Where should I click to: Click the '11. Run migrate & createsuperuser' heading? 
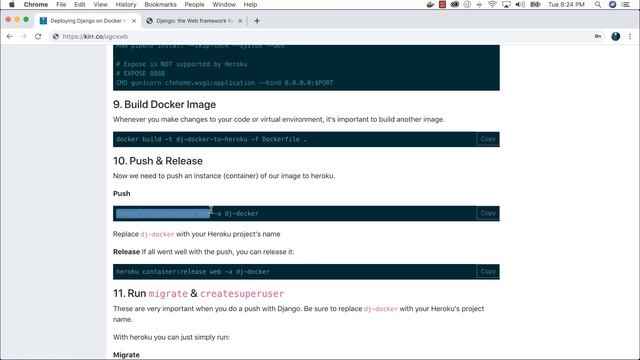point(198,293)
